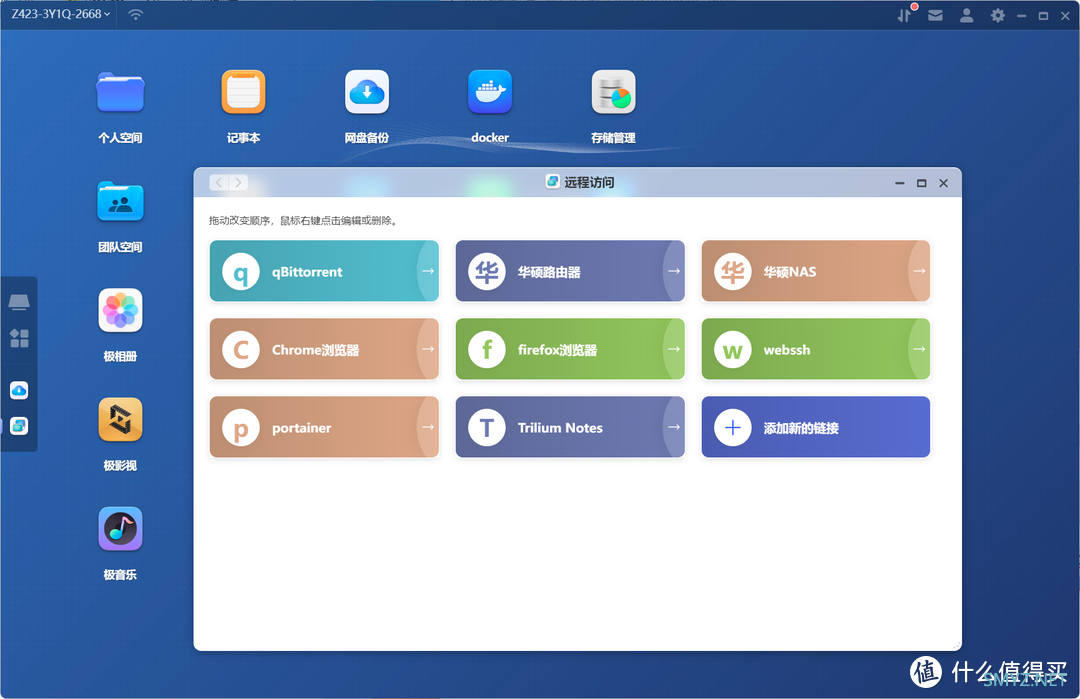Open the 存储管理 storage manager
The height and width of the screenshot is (699, 1080).
(x=613, y=92)
